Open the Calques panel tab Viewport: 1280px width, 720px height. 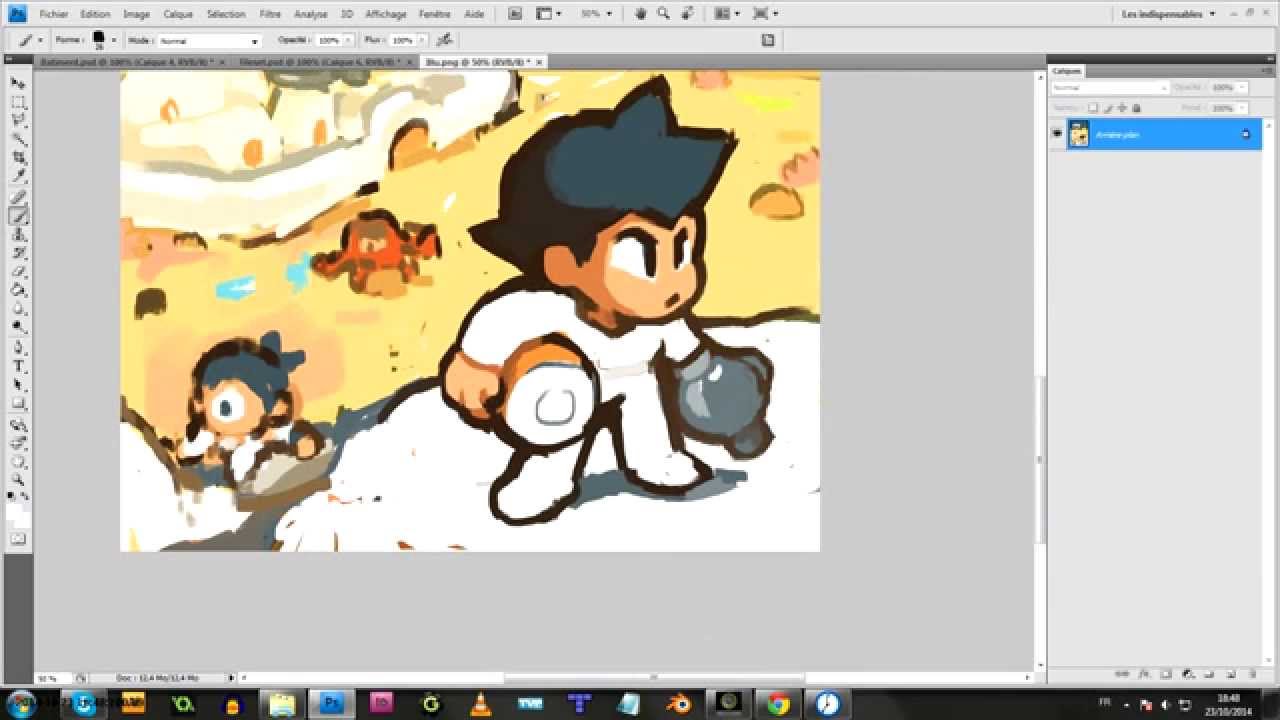click(1067, 71)
